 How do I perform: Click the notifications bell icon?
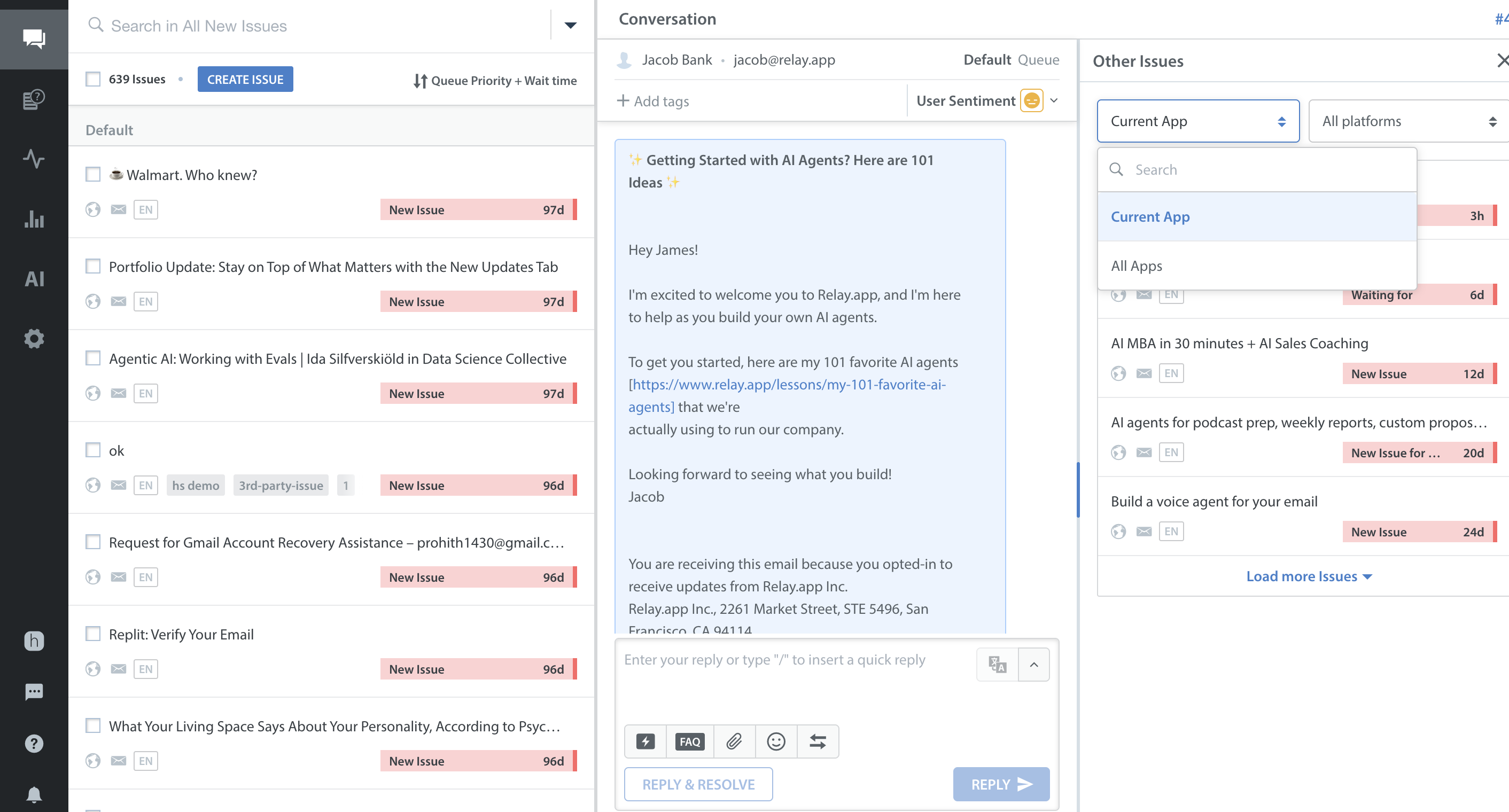point(34,794)
